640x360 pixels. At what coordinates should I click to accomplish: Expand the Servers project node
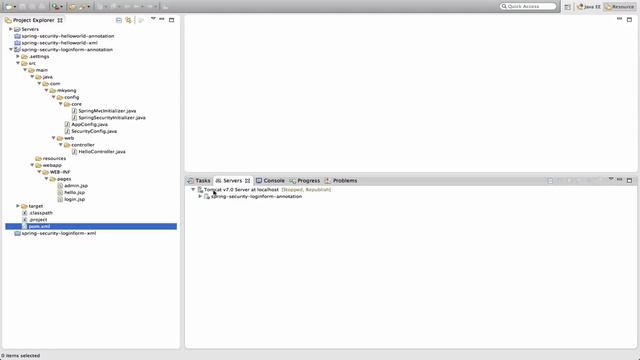(x=11, y=29)
